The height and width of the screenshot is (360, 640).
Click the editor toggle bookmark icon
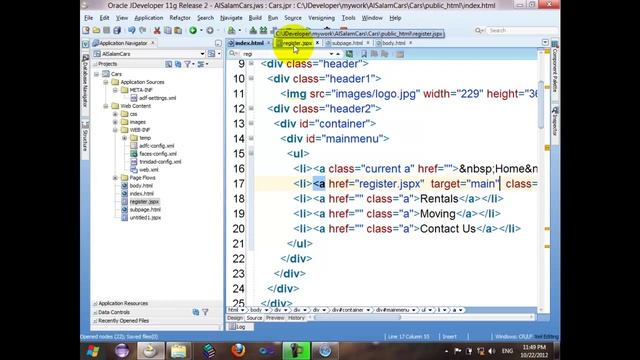(364, 54)
